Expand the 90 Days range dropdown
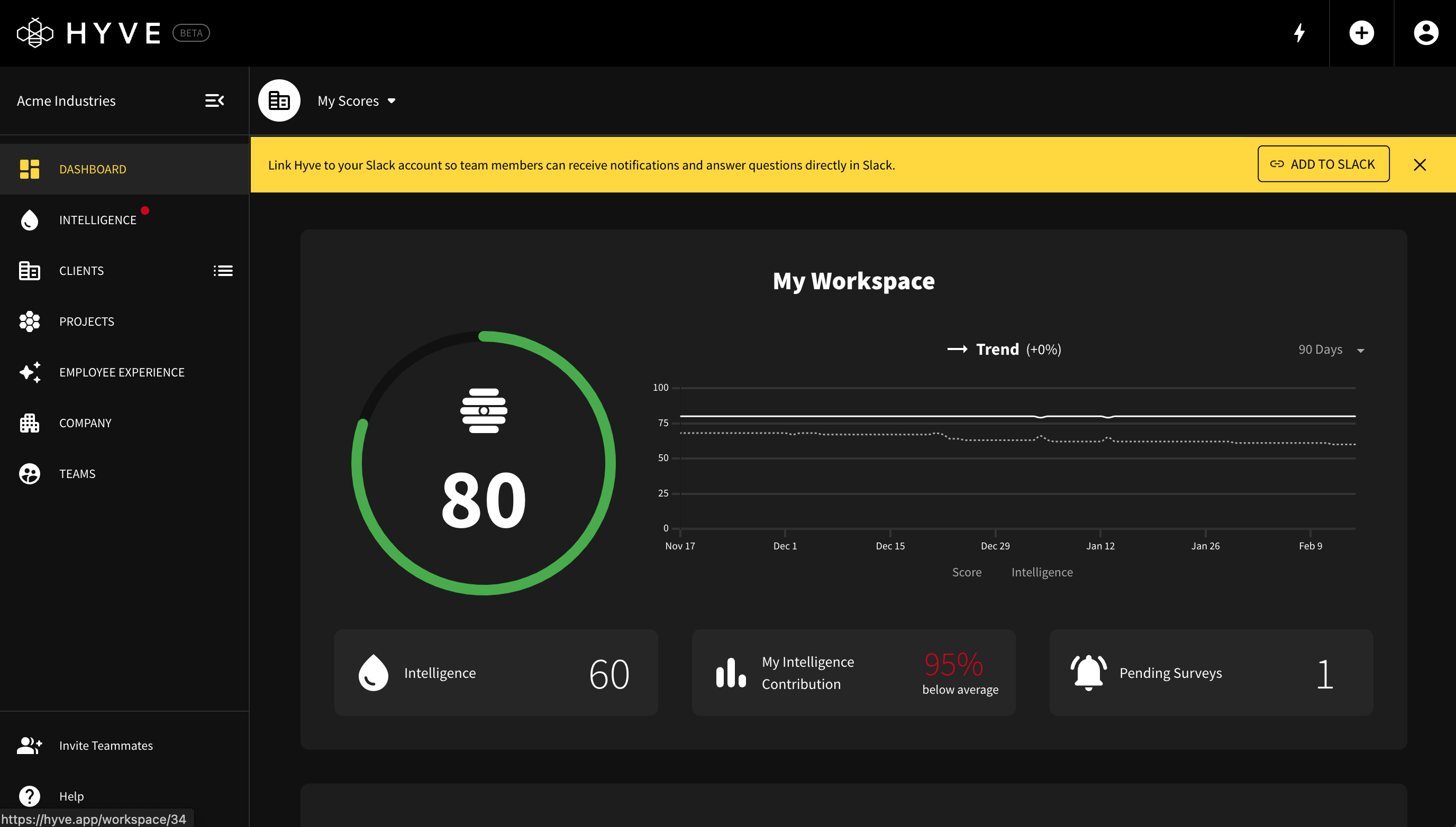The image size is (1456, 827). [1332, 350]
